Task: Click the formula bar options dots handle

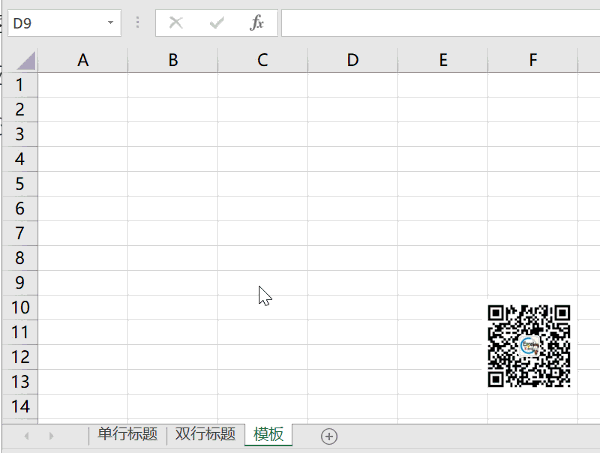Action: click(x=138, y=23)
